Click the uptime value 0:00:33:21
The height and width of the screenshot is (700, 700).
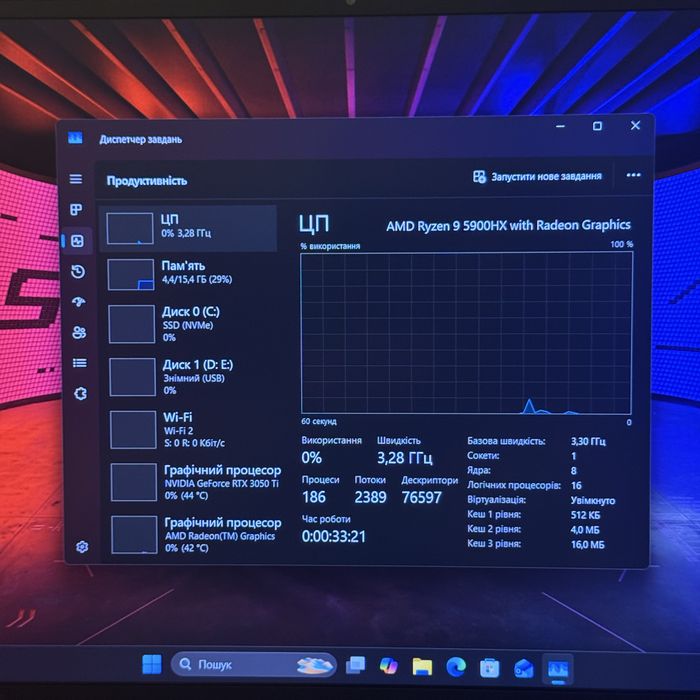[333, 536]
